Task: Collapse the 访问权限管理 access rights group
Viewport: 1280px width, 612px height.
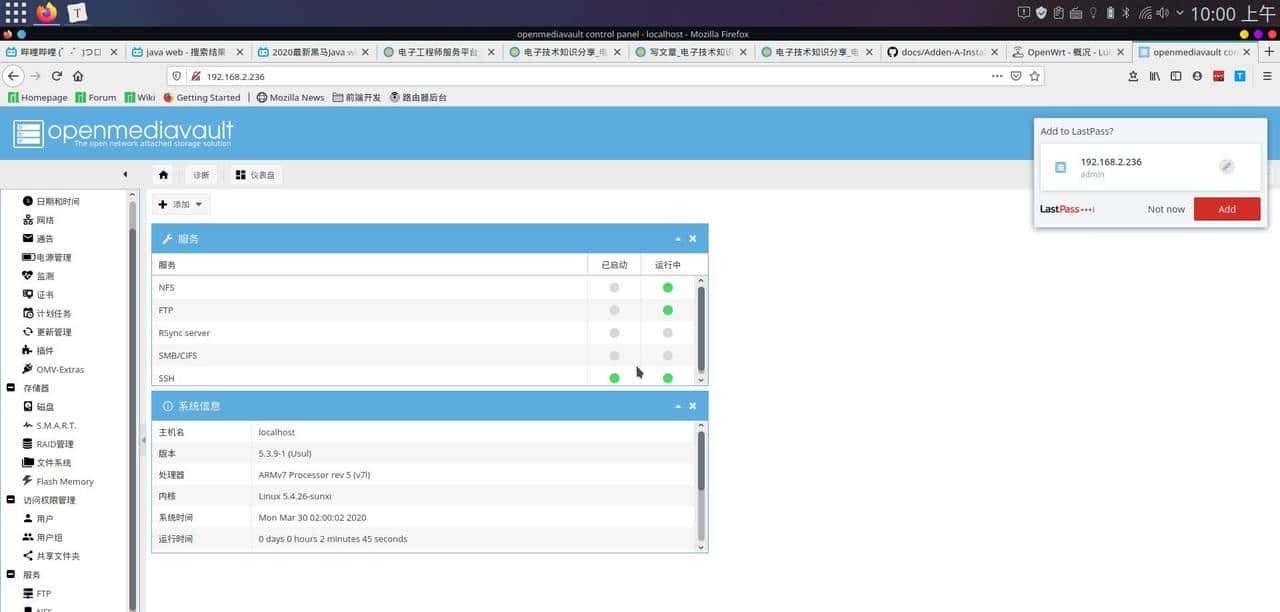Action: 11,500
